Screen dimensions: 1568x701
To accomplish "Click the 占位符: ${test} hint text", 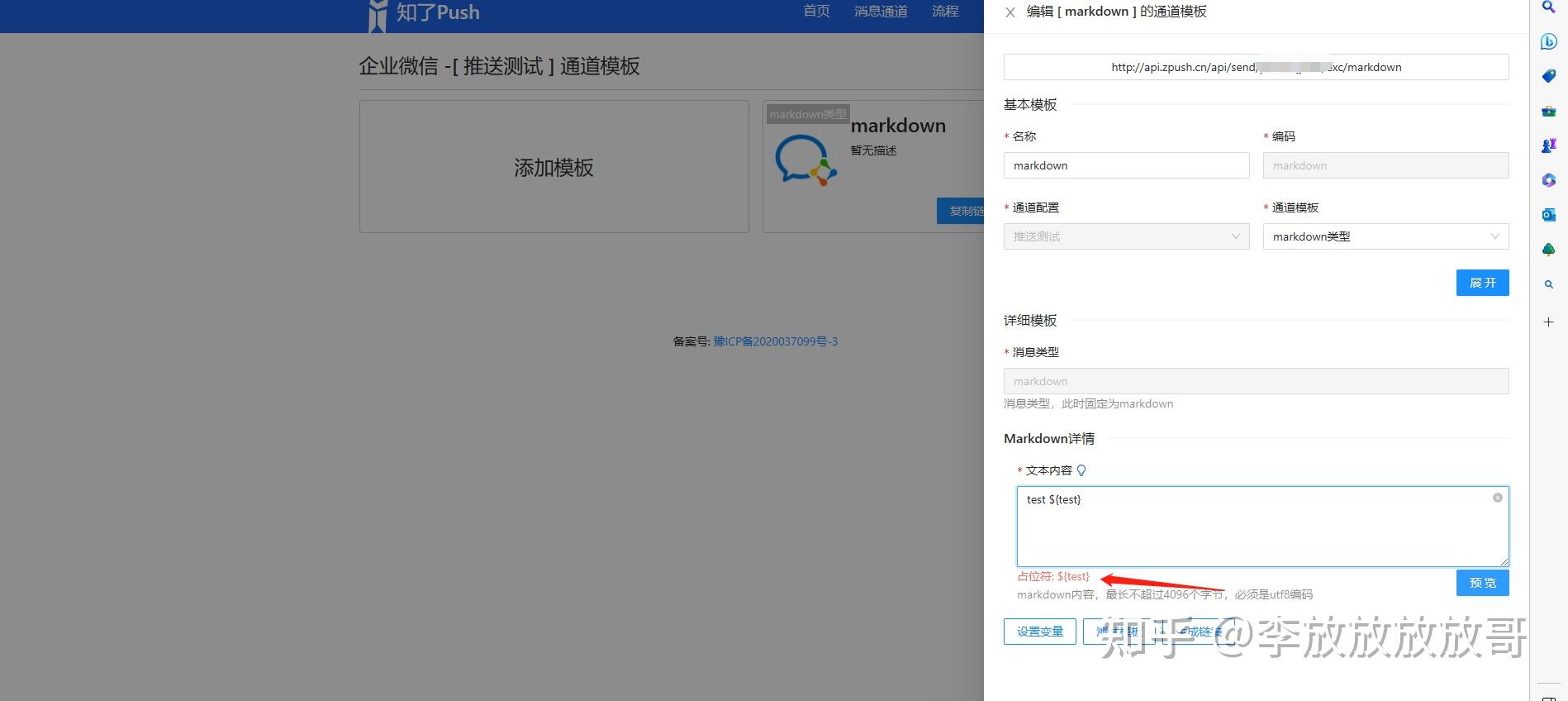I will coord(1053,576).
